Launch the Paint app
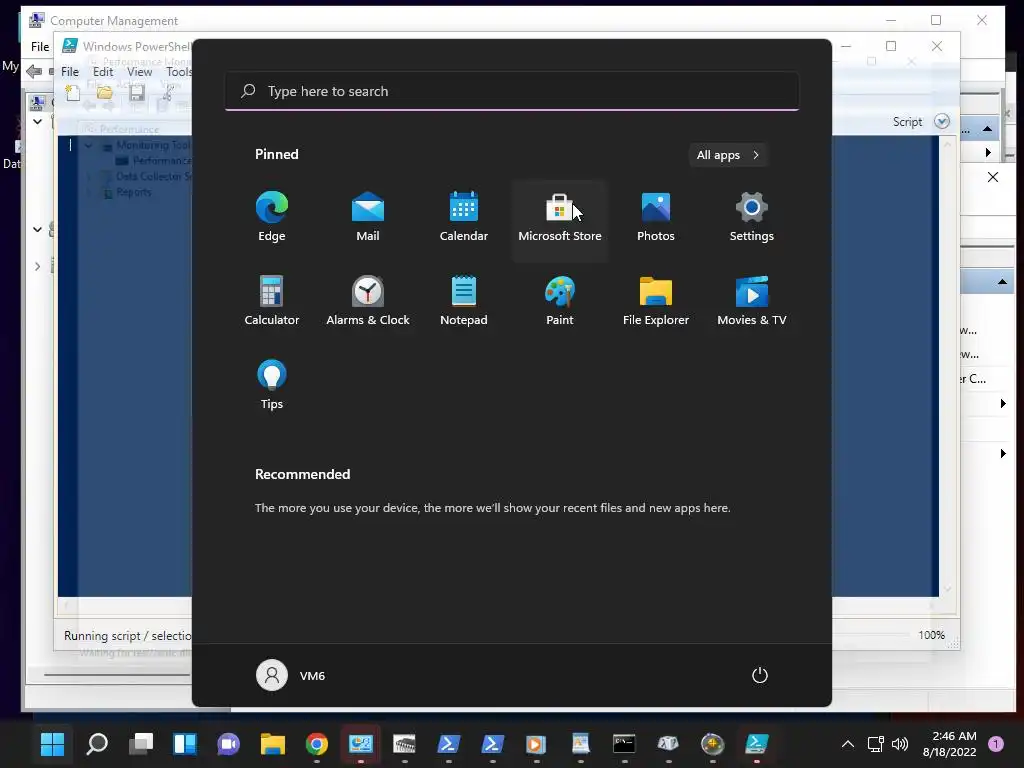The image size is (1024, 768). 560,301
